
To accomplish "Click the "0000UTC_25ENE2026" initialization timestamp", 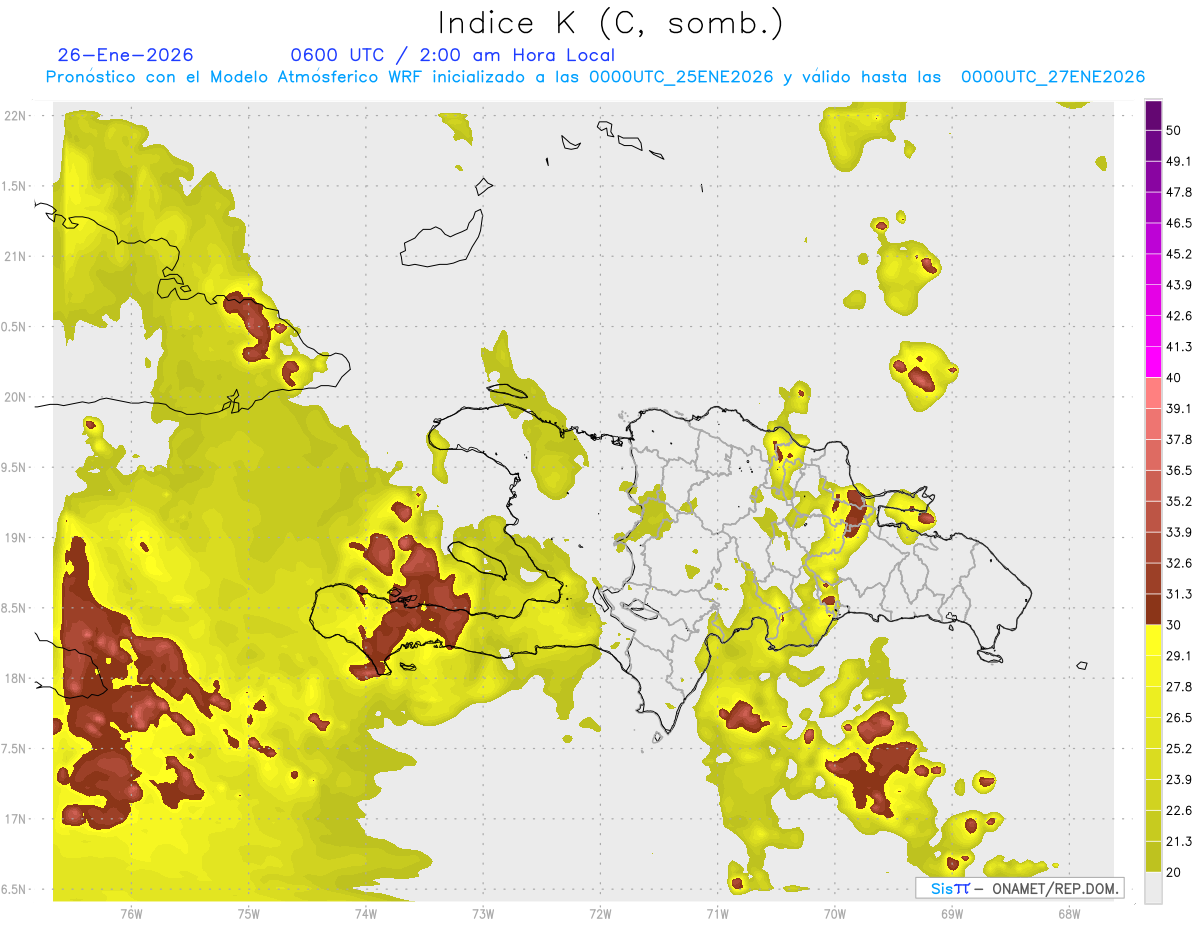I will (681, 77).
